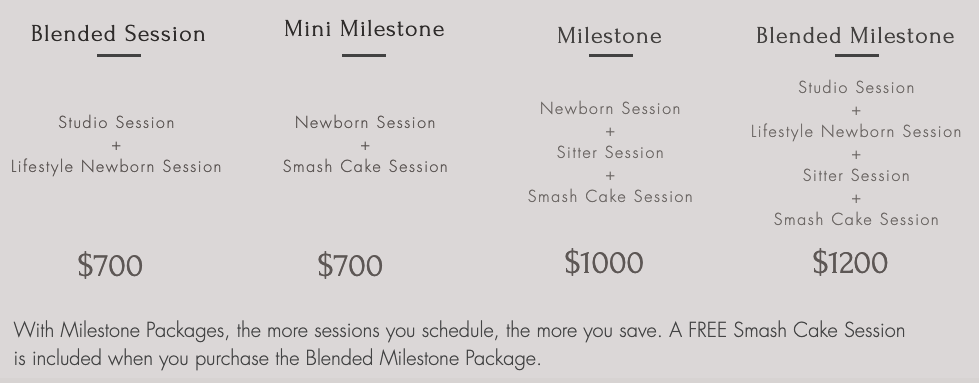Click the $700 price under Mini Milestone
Image resolution: width=979 pixels, height=383 pixels.
pos(350,266)
